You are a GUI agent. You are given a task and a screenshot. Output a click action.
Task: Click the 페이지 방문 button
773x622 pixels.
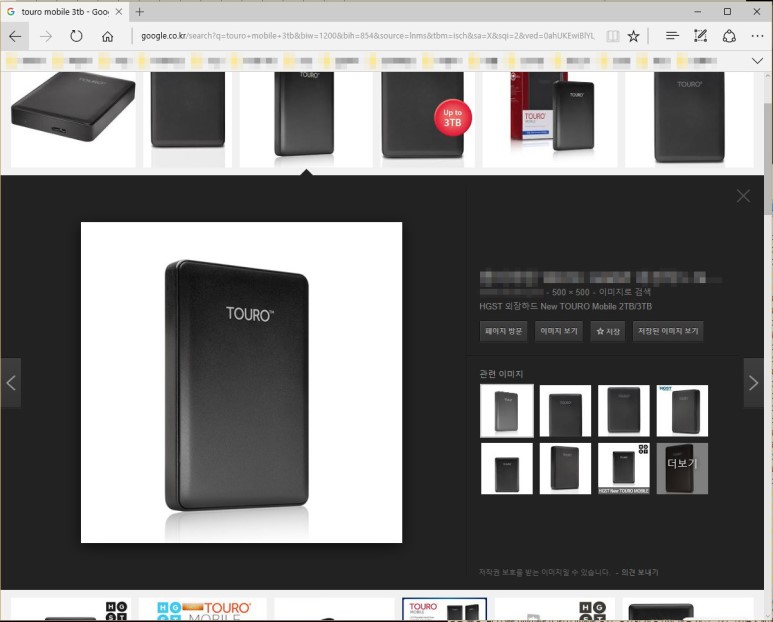pos(503,331)
